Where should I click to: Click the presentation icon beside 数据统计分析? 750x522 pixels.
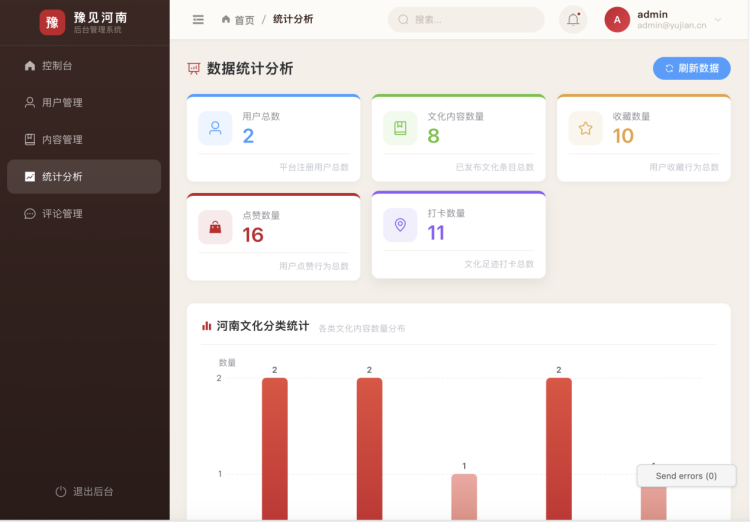[193, 69]
